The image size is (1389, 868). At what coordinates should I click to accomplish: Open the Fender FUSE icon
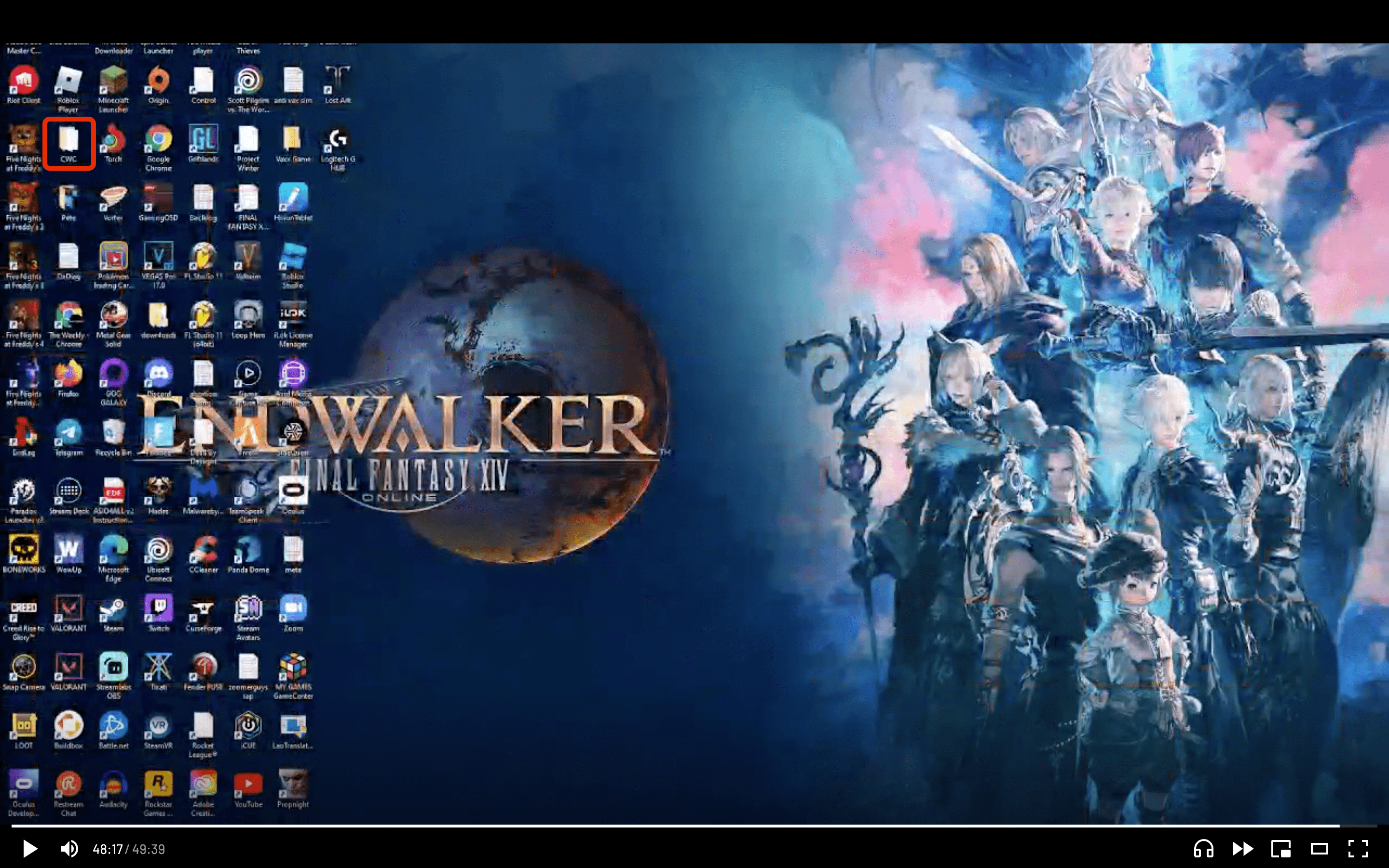click(203, 672)
